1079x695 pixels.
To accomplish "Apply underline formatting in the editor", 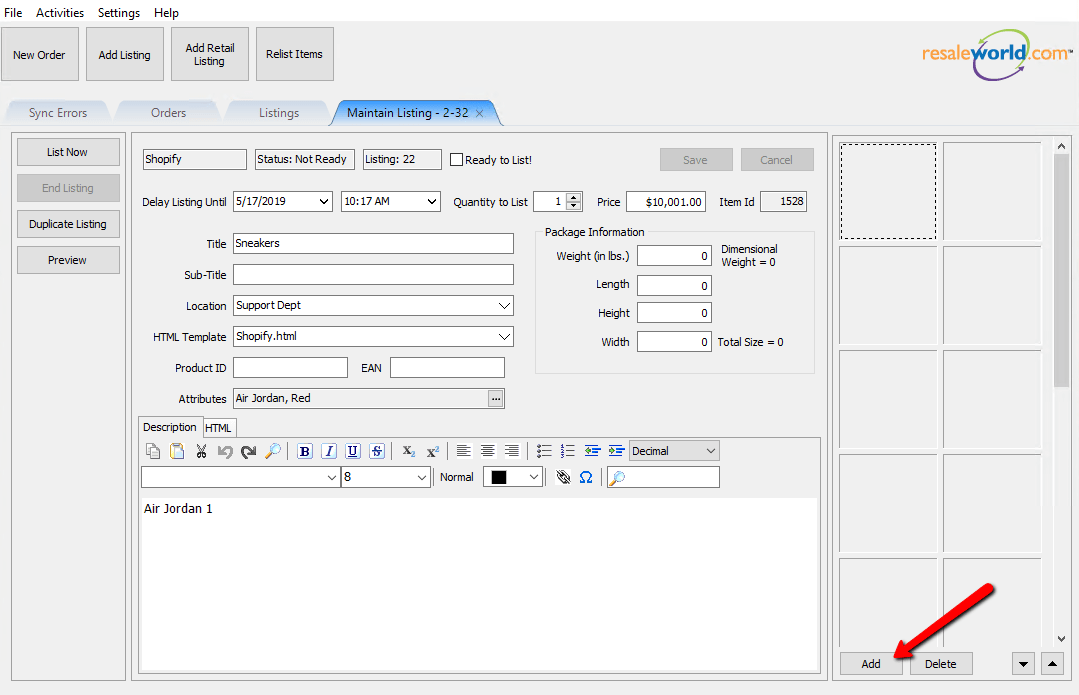I will (x=352, y=451).
